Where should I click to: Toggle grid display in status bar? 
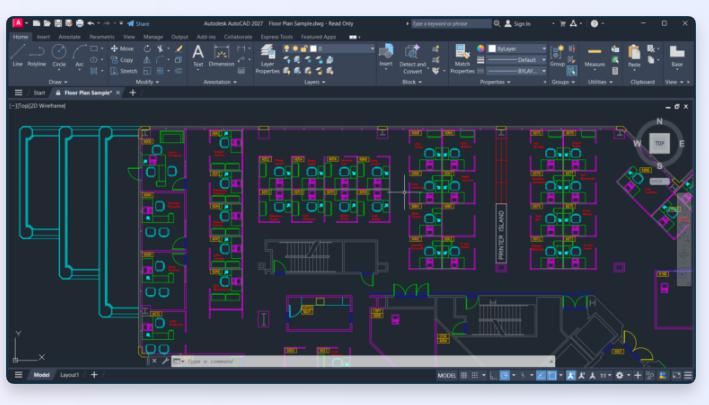click(464, 375)
